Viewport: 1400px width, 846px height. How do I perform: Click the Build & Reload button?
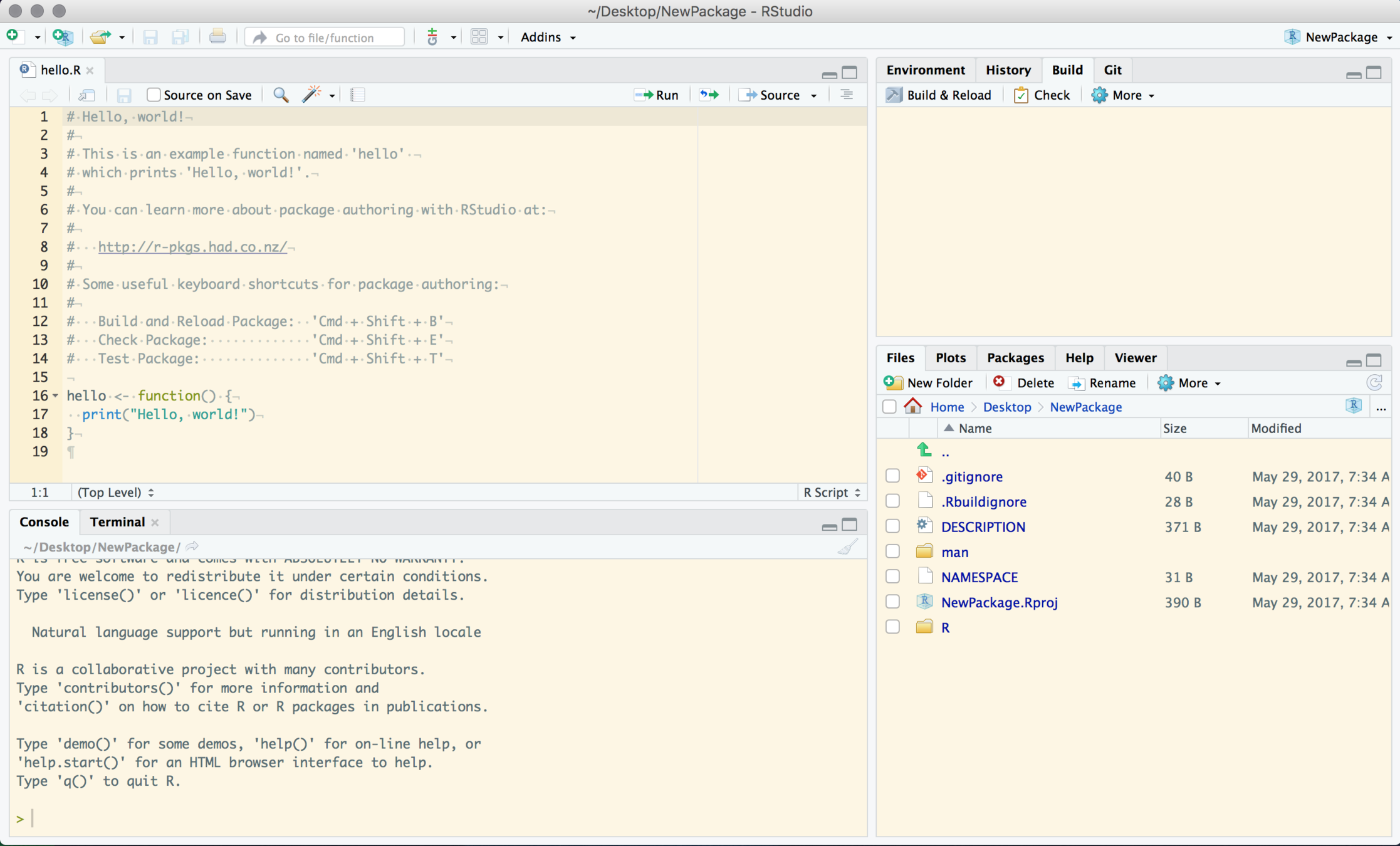click(939, 95)
